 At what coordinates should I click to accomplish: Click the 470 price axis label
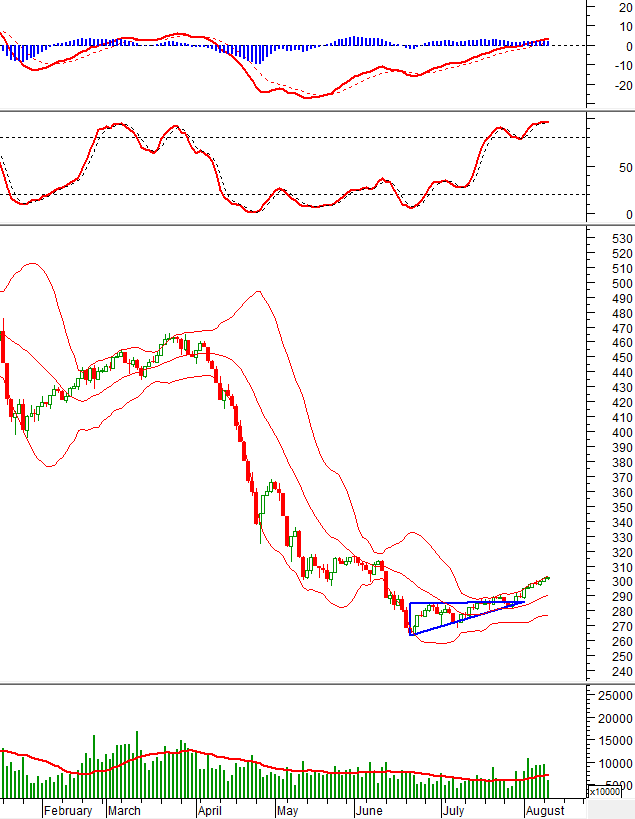point(621,329)
